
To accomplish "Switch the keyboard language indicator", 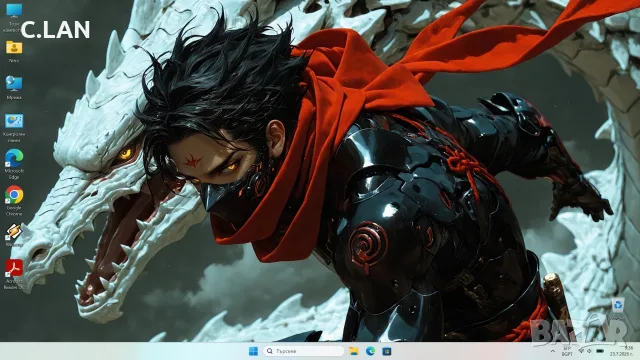I will click(x=567, y=351).
